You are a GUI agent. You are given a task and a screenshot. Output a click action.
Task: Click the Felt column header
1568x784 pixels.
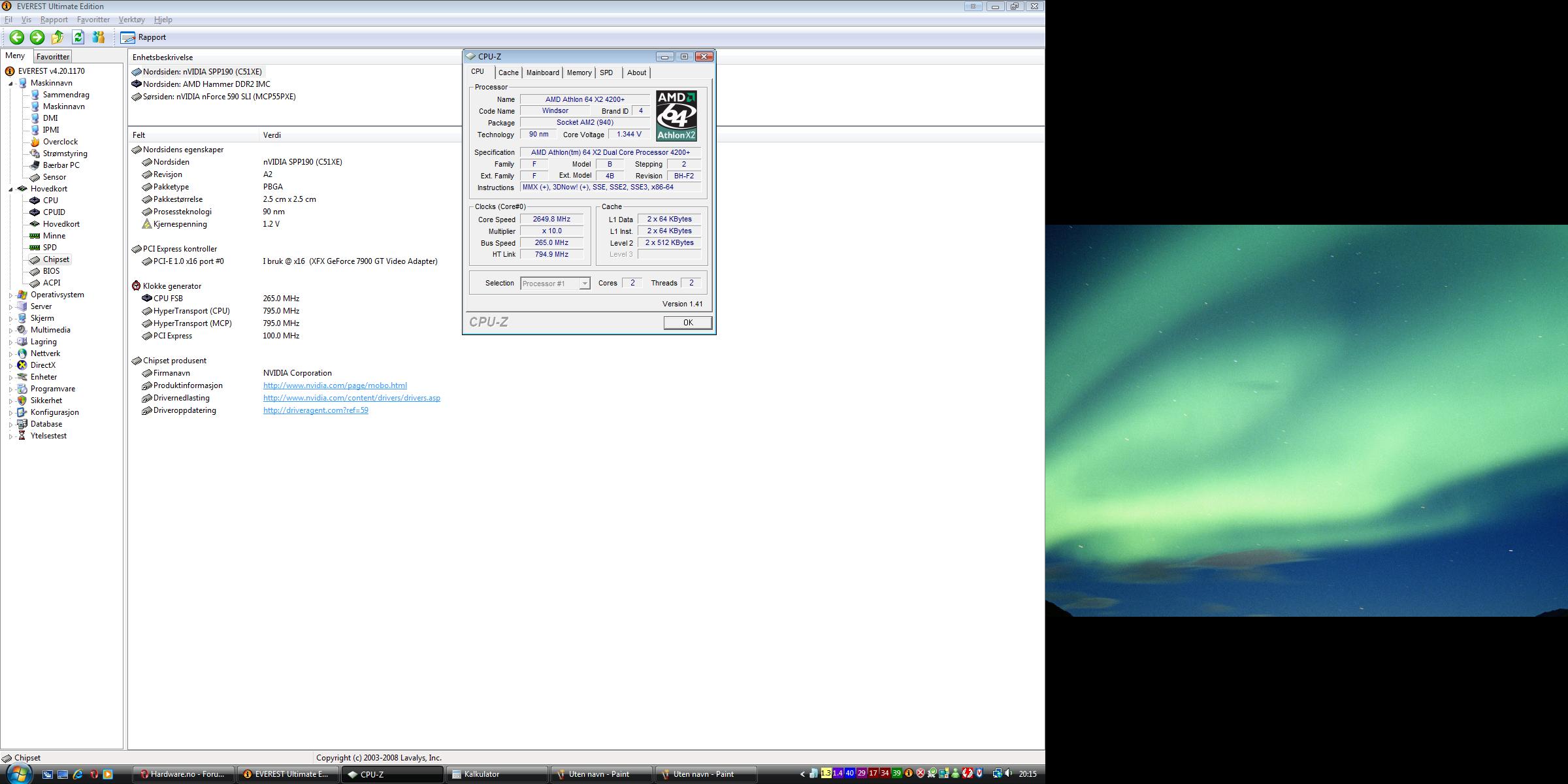(x=194, y=135)
